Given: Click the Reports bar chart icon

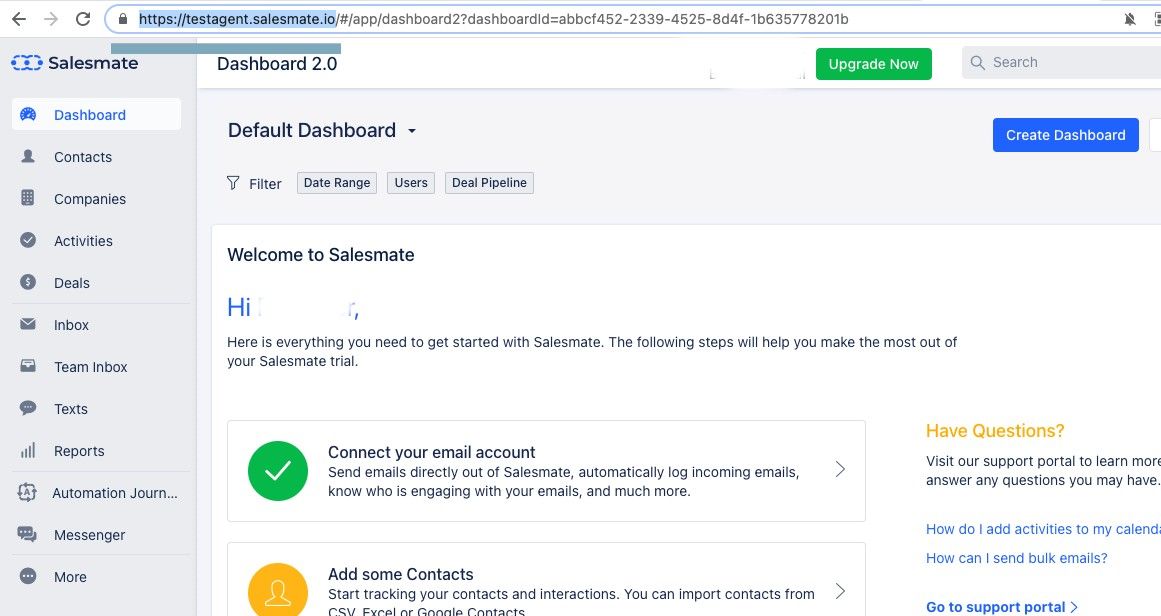Looking at the screenshot, I should click(28, 450).
